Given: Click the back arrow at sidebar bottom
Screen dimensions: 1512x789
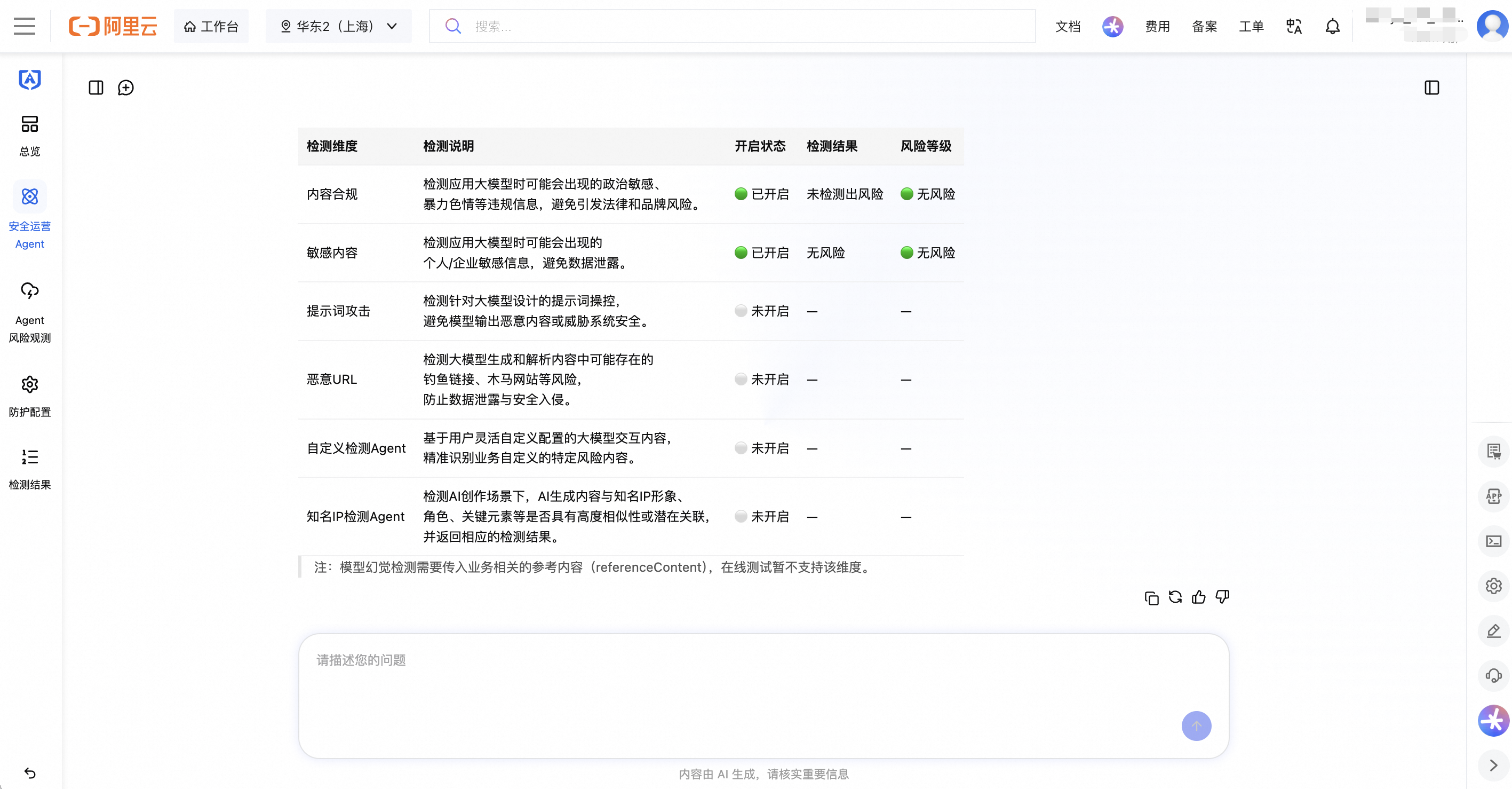Looking at the screenshot, I should pos(30,772).
